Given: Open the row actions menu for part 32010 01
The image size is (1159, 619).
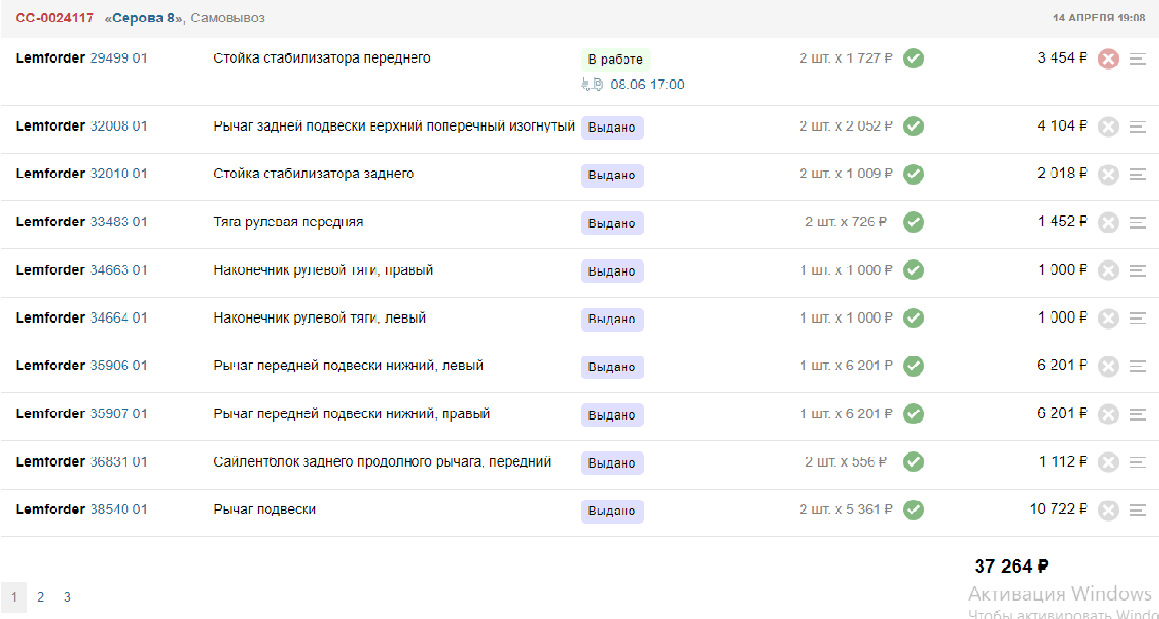Looking at the screenshot, I should (1138, 174).
